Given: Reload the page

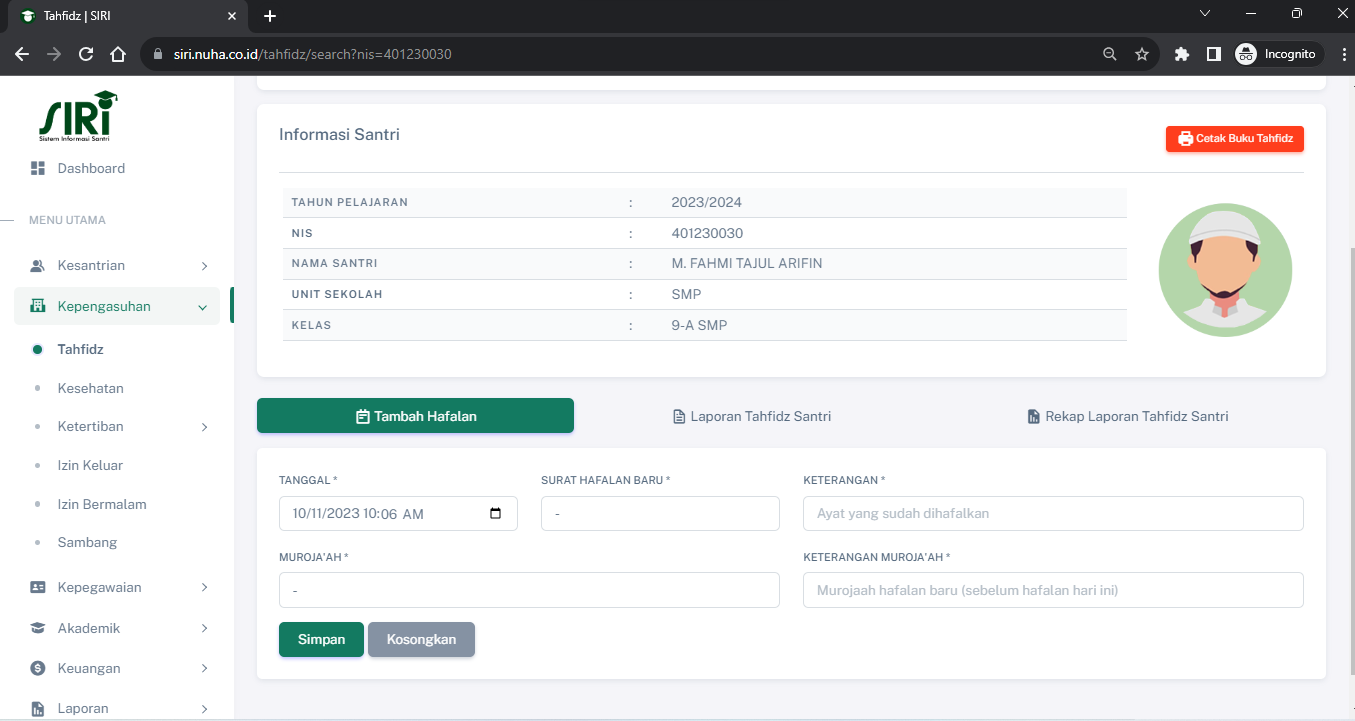Looking at the screenshot, I should coord(86,54).
